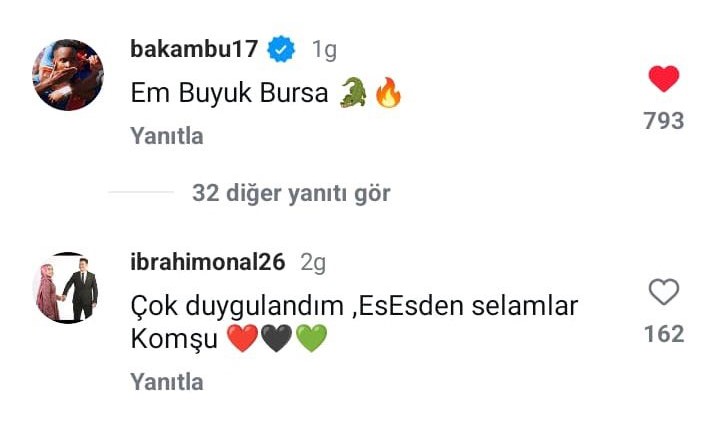Expand '32 diğer yanıtı gör' replies

(x=291, y=193)
